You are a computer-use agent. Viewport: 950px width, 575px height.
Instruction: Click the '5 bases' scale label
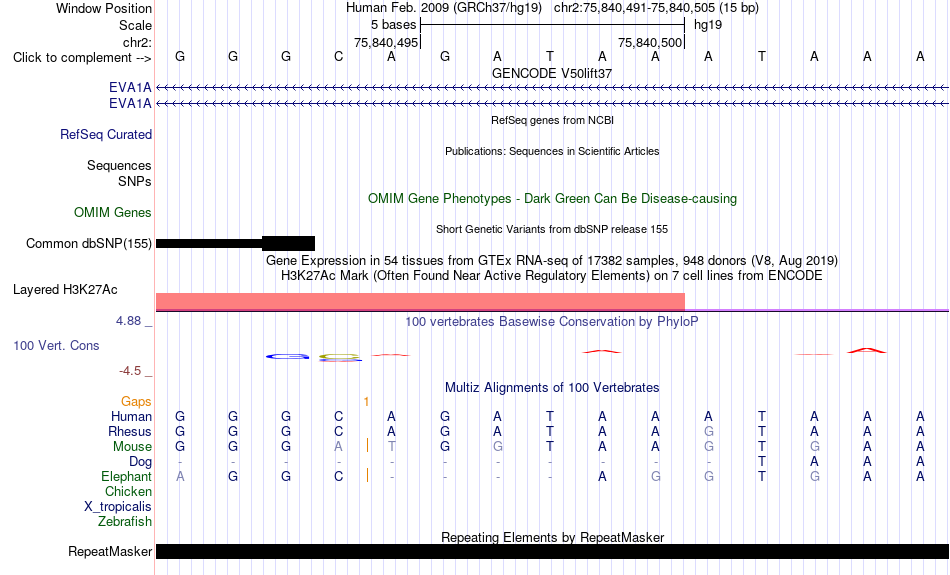point(393,25)
